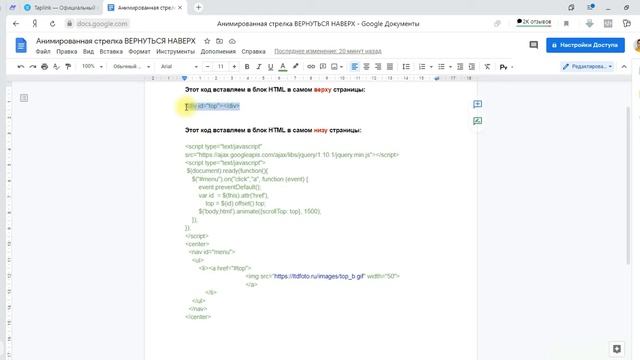This screenshot has height=360, width=640.
Task: Align text to the right
Action: (378, 67)
